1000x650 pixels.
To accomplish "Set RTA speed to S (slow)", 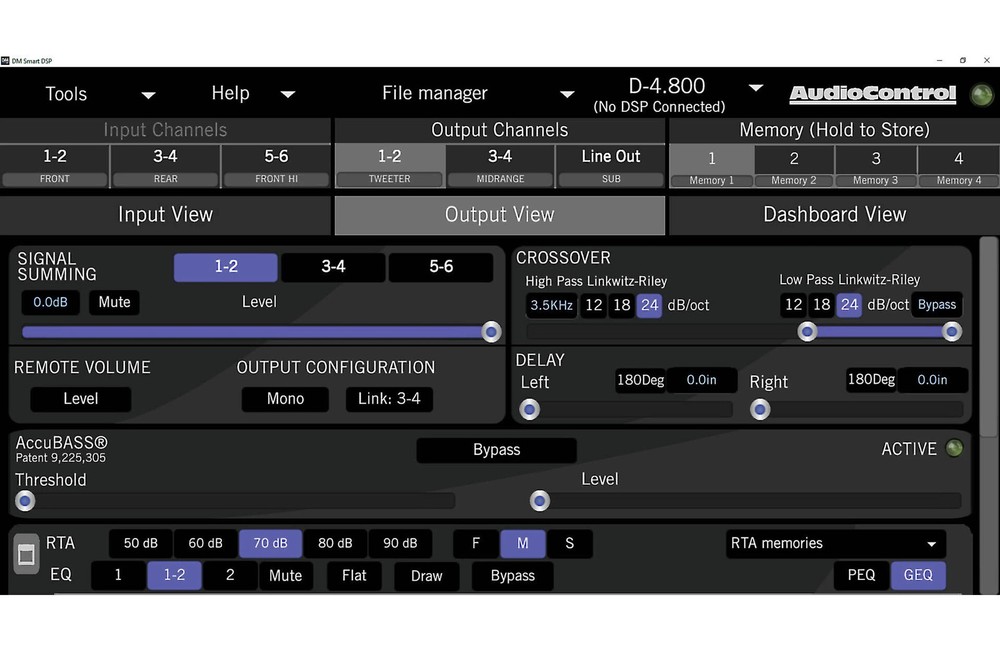I will tap(570, 543).
